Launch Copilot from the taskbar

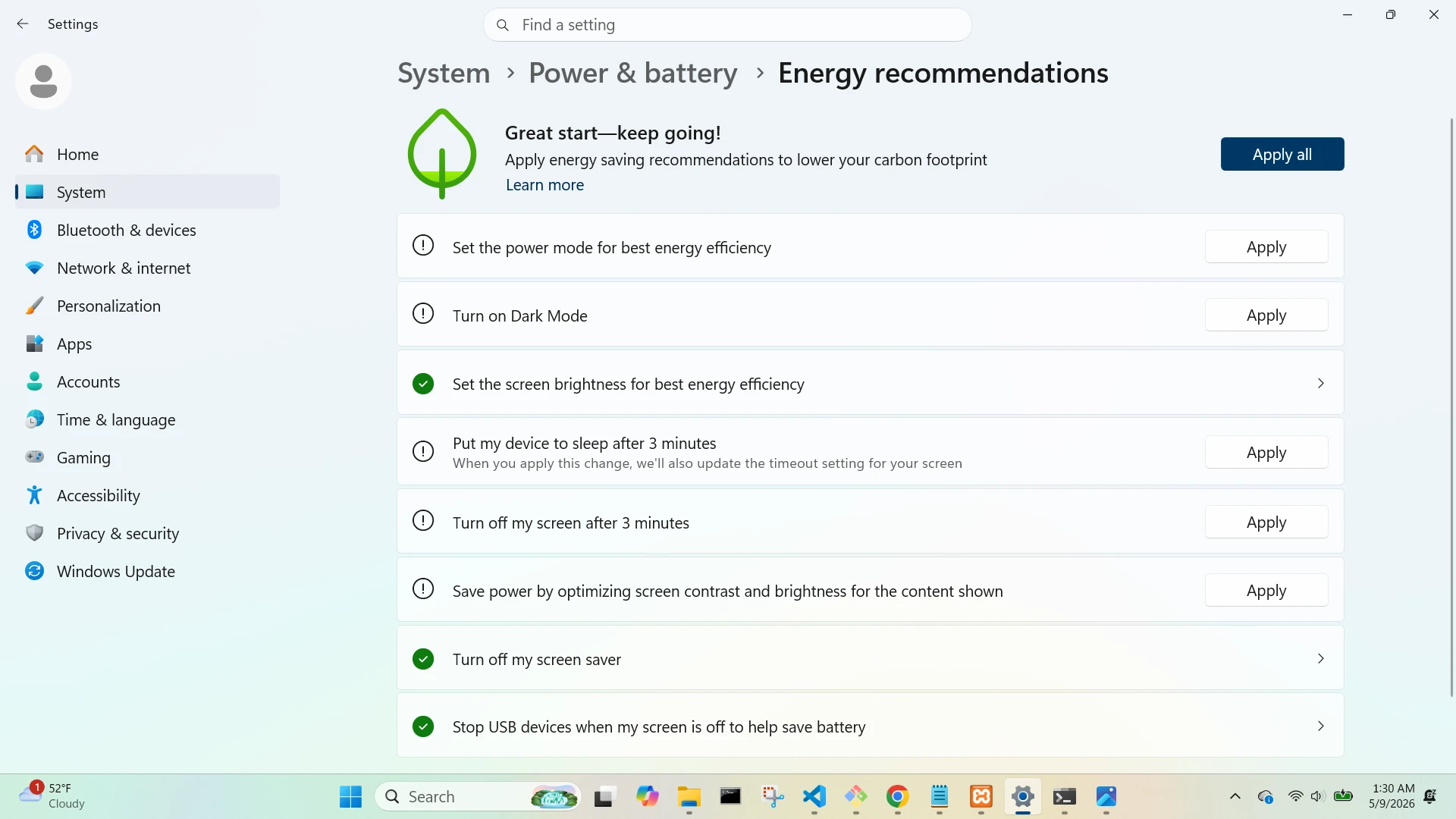[x=647, y=797]
